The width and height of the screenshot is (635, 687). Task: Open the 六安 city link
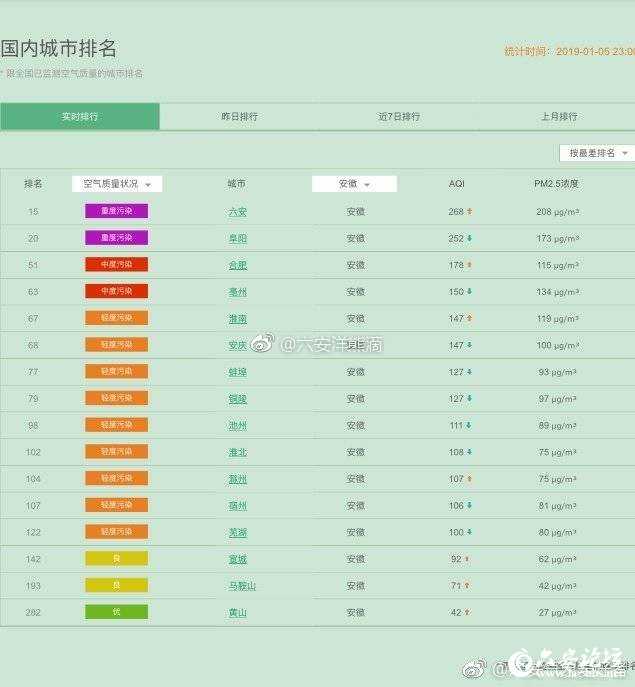pyautogui.click(x=237, y=212)
